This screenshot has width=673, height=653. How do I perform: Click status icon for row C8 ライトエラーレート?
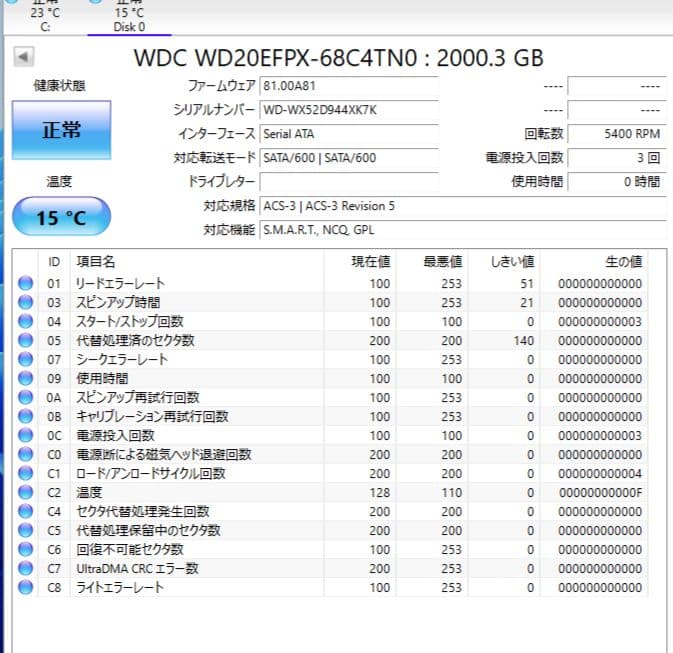click(x=26, y=587)
